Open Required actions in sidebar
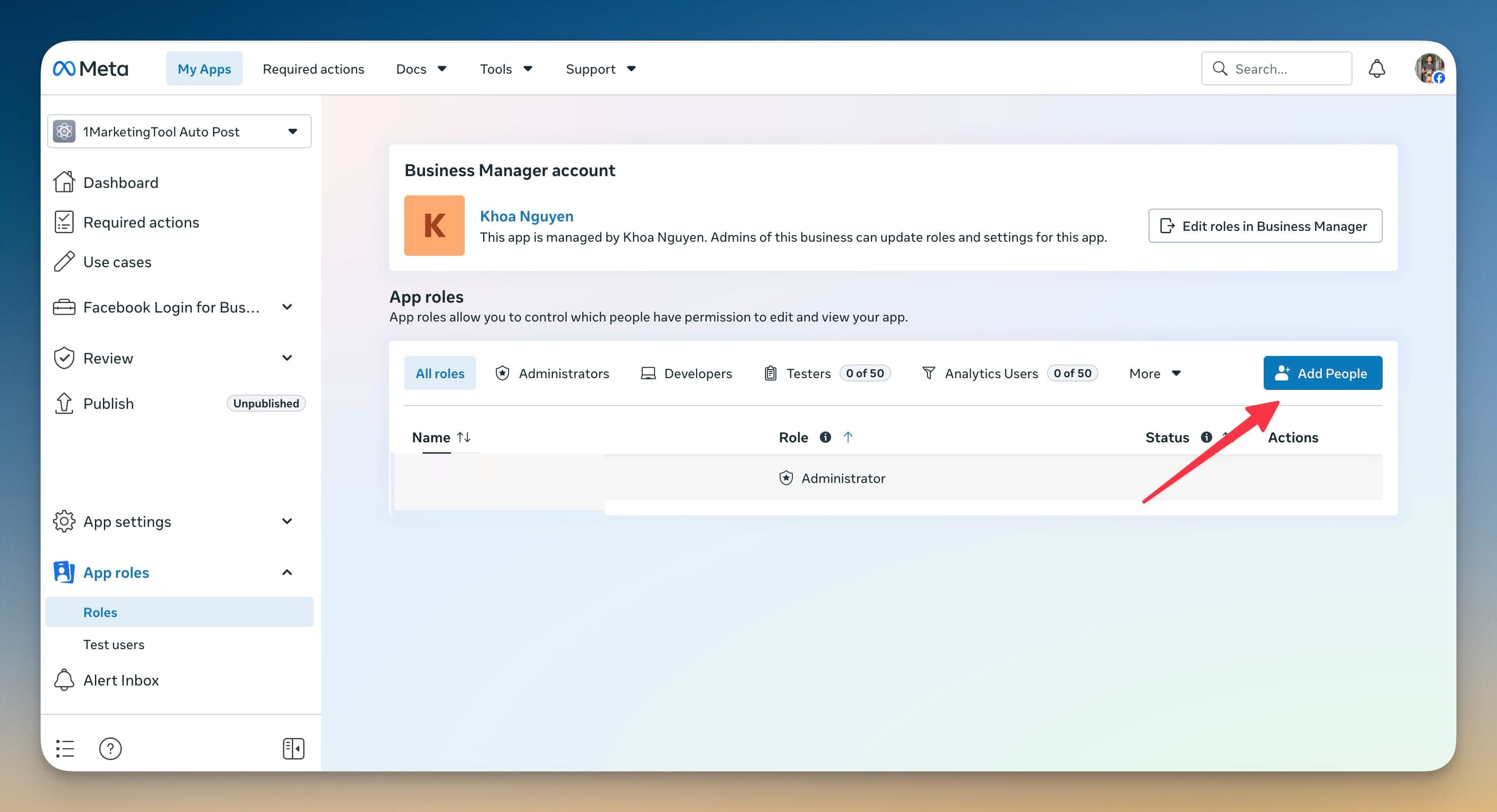Image resolution: width=1497 pixels, height=812 pixels. click(141, 222)
